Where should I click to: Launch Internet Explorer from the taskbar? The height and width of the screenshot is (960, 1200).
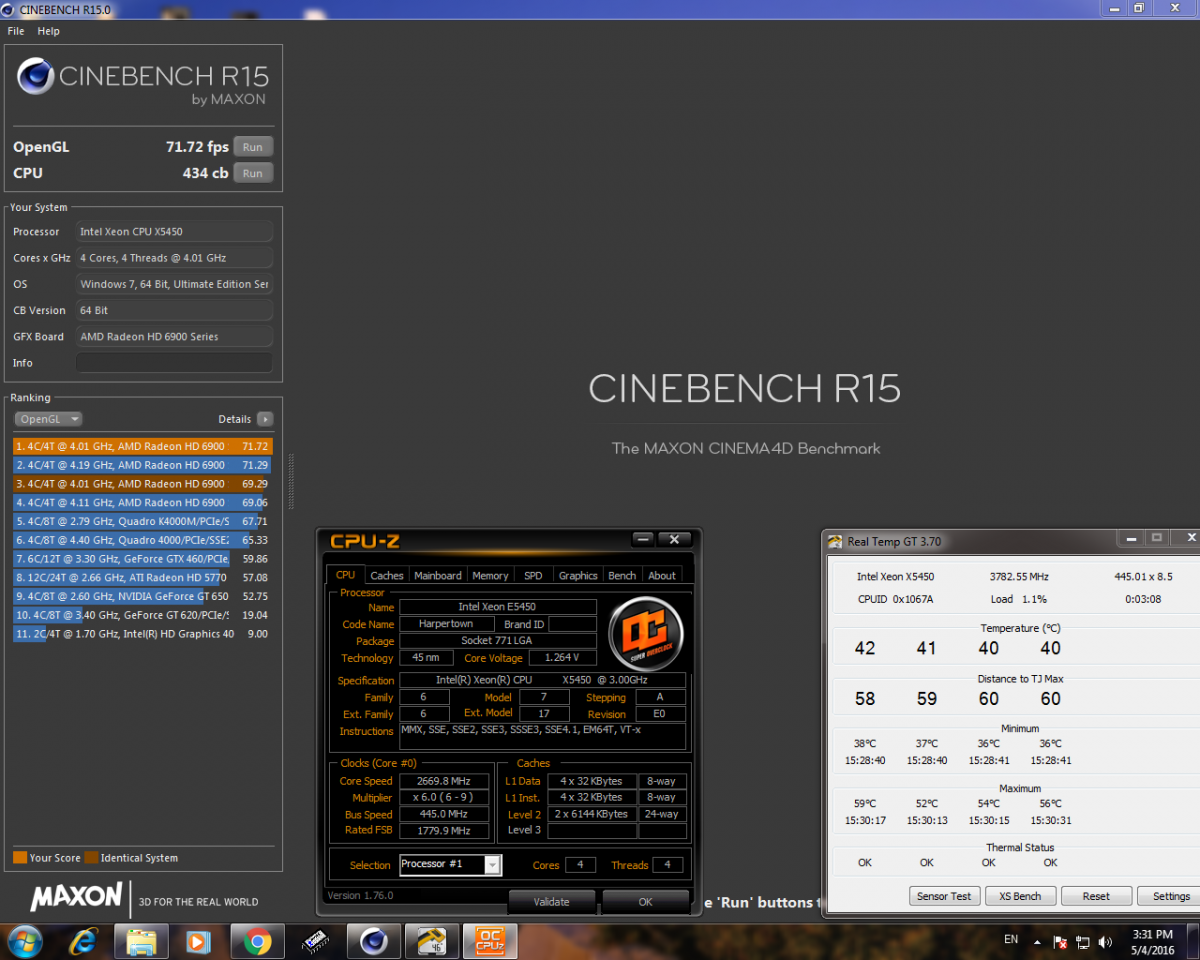click(x=84, y=941)
